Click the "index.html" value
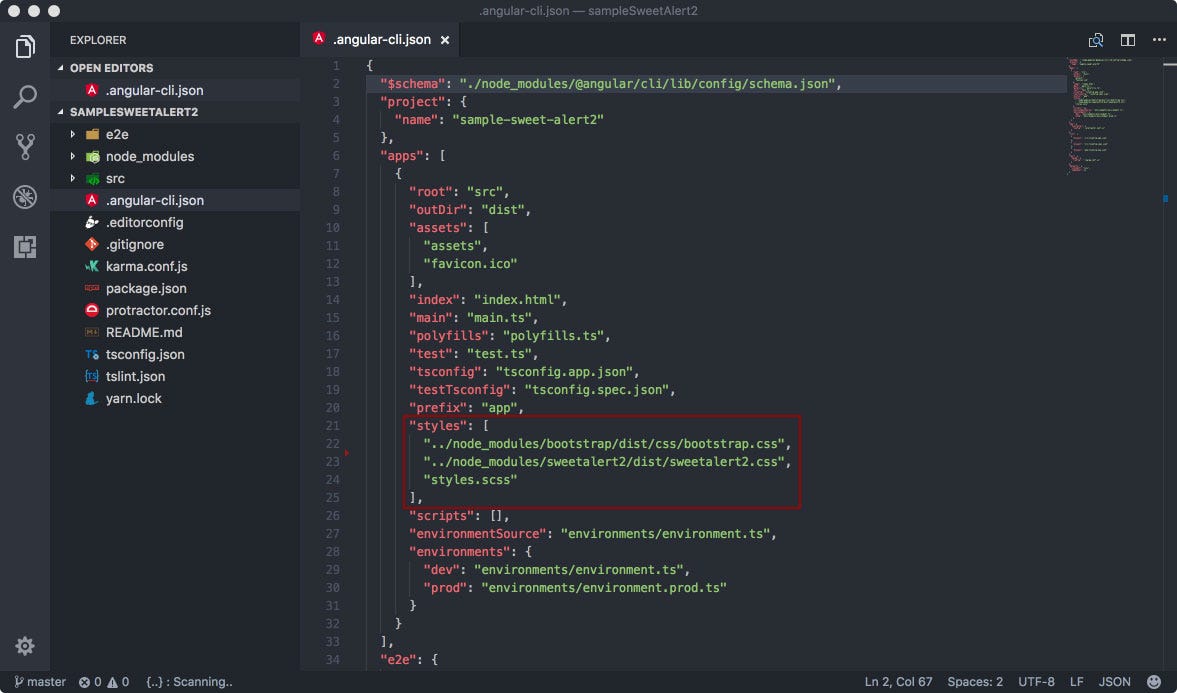The width and height of the screenshot is (1177, 693). click(x=517, y=300)
